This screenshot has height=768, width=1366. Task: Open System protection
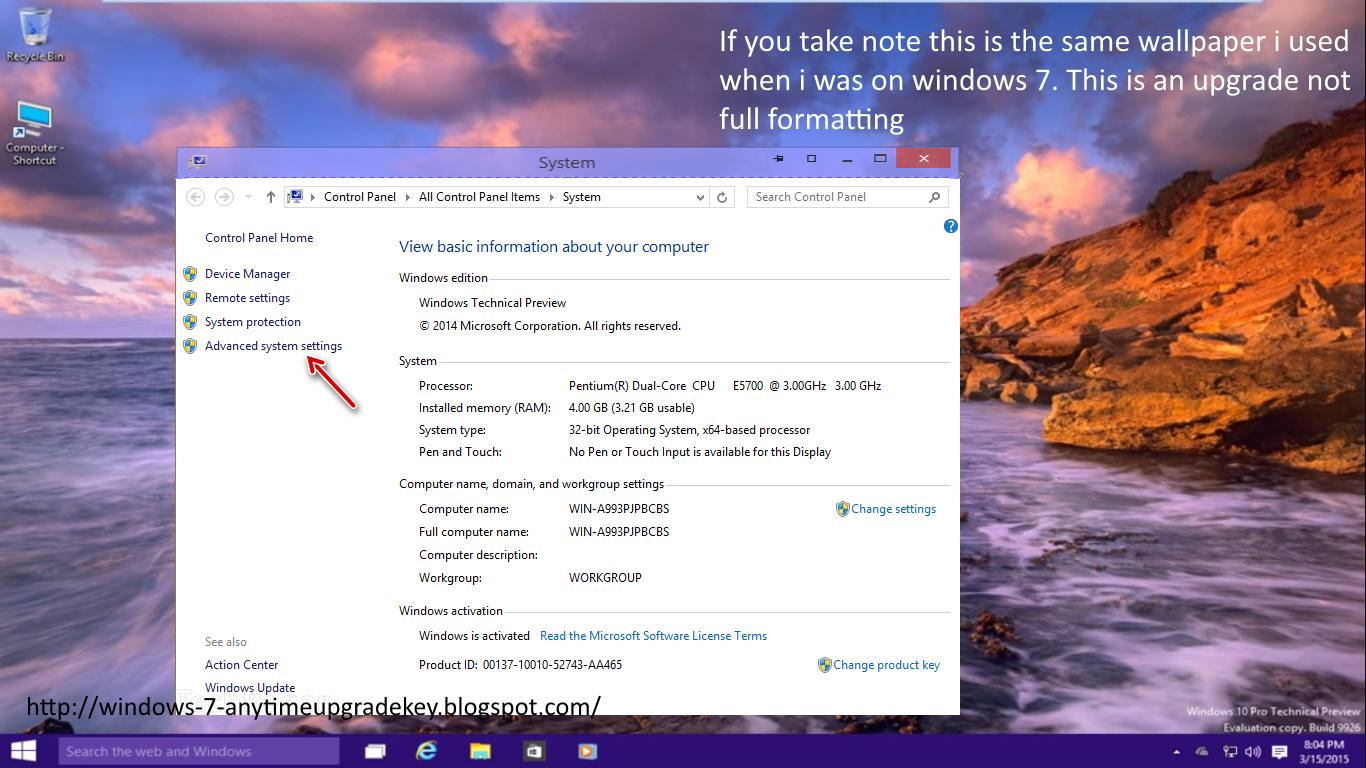pyautogui.click(x=252, y=322)
